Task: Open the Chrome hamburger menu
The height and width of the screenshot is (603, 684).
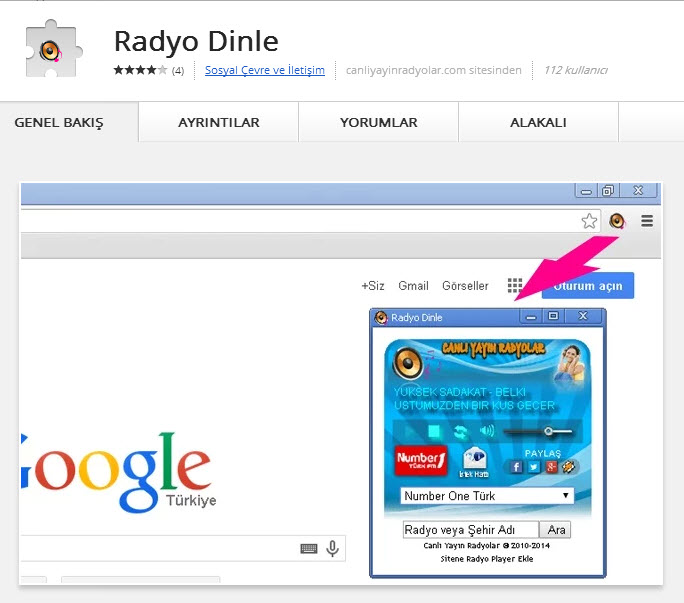Action: click(647, 221)
